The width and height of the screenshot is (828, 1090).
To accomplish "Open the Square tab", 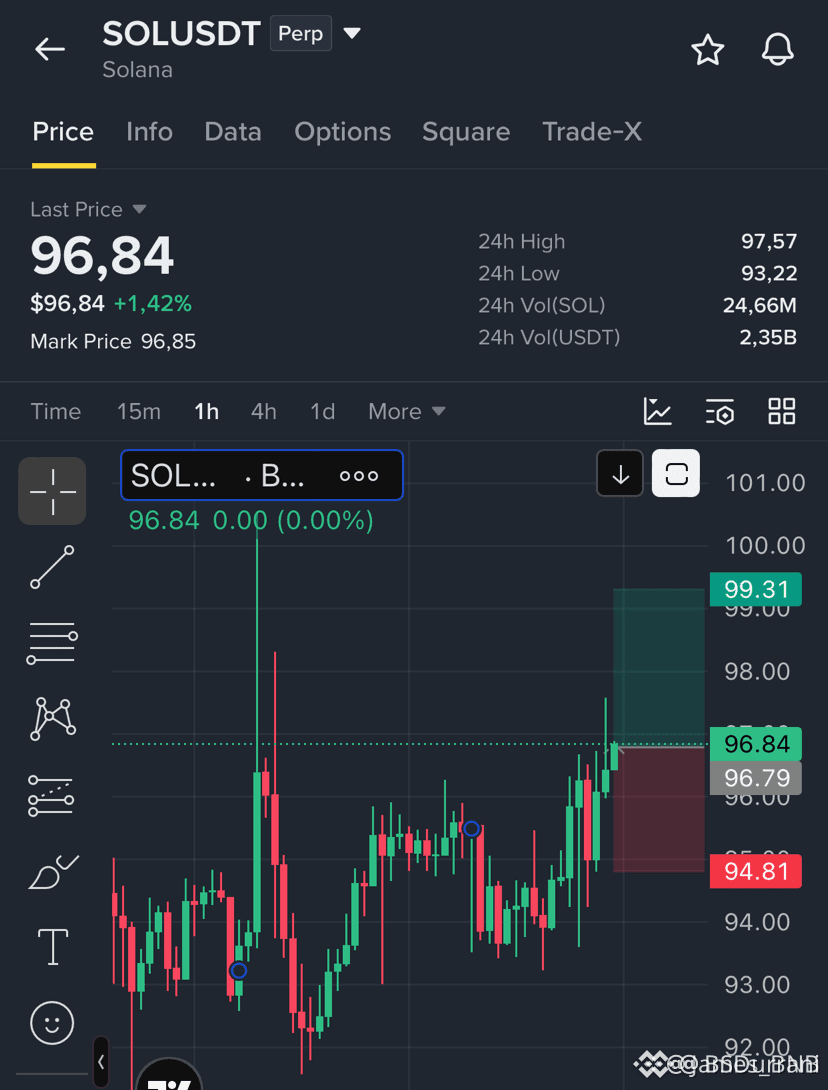I will pyautogui.click(x=466, y=131).
